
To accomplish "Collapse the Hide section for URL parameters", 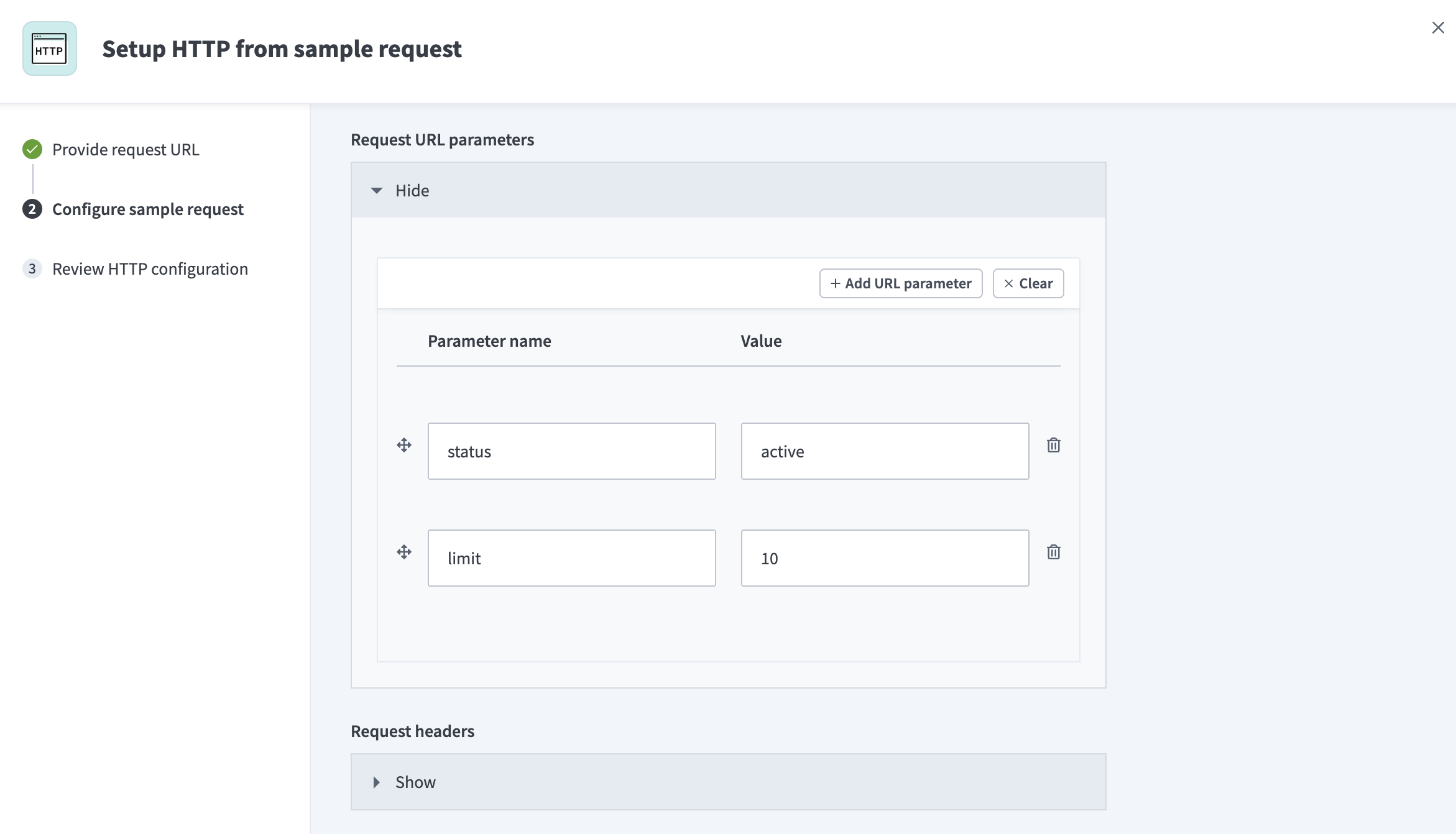I will [411, 190].
